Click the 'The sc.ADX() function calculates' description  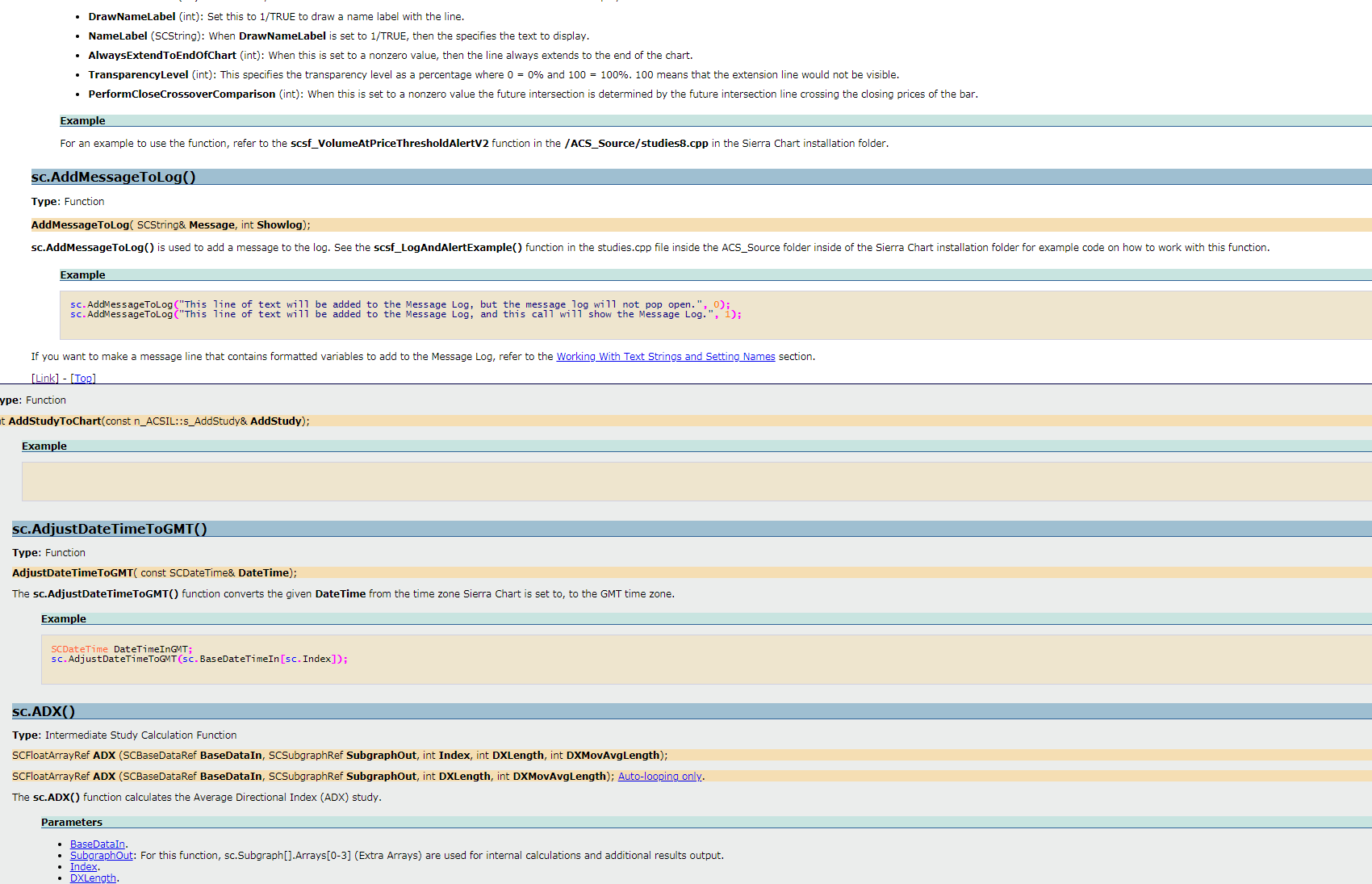tap(197, 798)
